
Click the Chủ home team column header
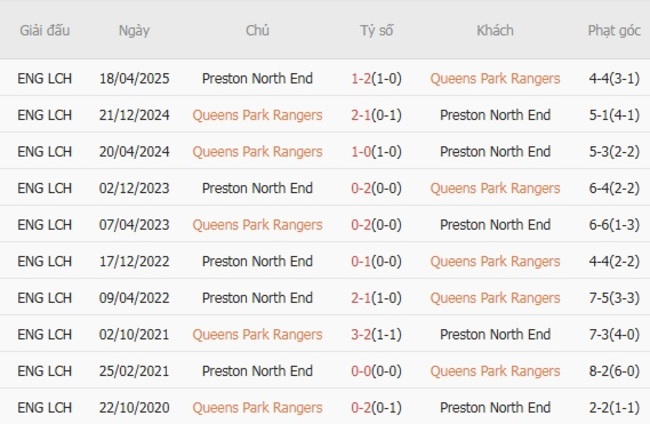(x=257, y=30)
